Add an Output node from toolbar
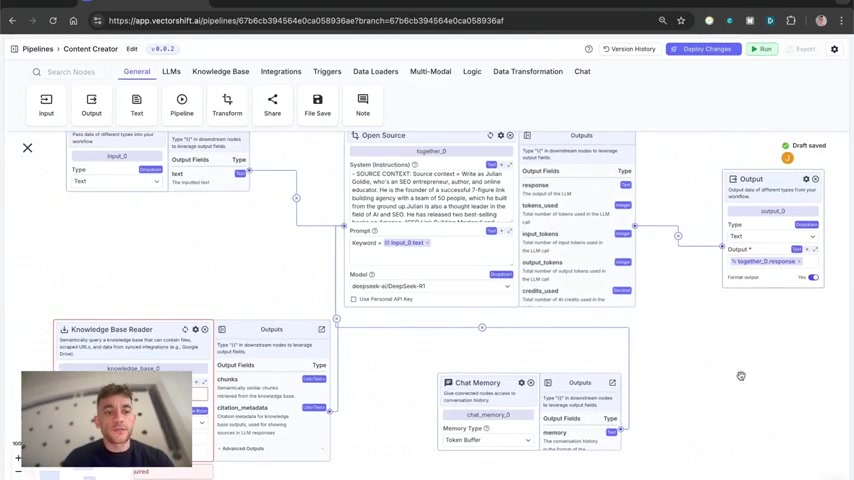 click(x=92, y=105)
